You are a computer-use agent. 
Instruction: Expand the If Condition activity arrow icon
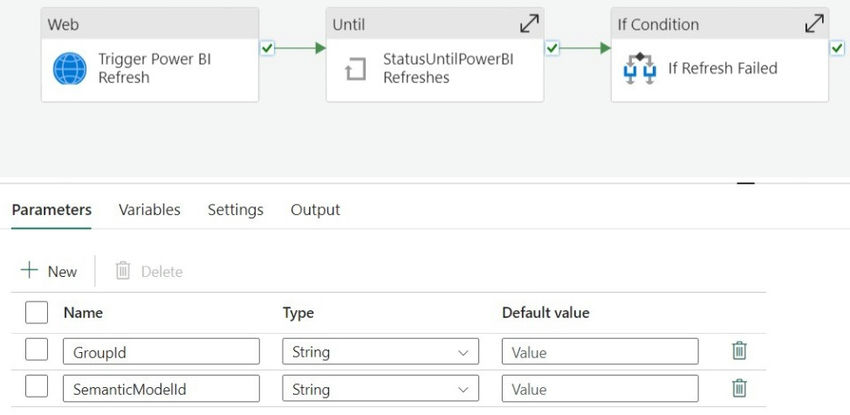tap(815, 24)
